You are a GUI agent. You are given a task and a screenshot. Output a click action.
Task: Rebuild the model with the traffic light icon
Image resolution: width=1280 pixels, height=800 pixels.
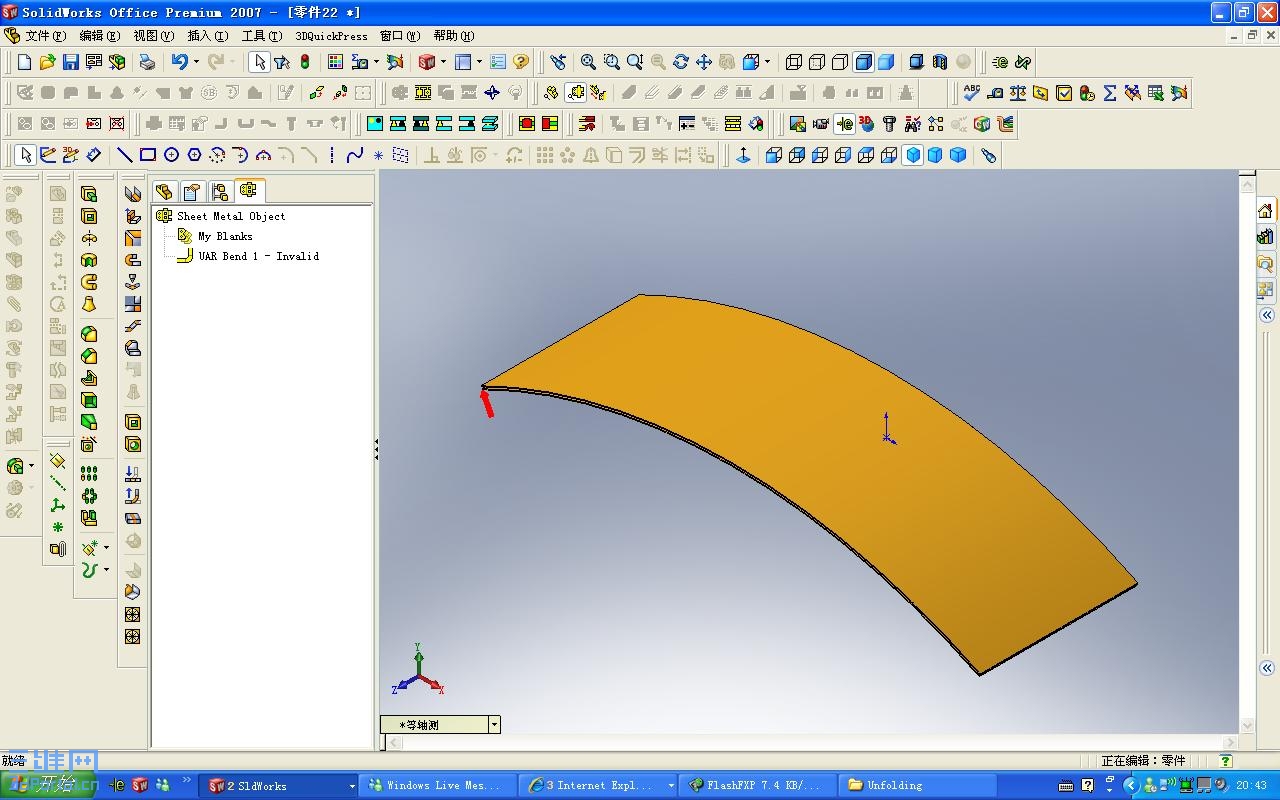pos(305,62)
